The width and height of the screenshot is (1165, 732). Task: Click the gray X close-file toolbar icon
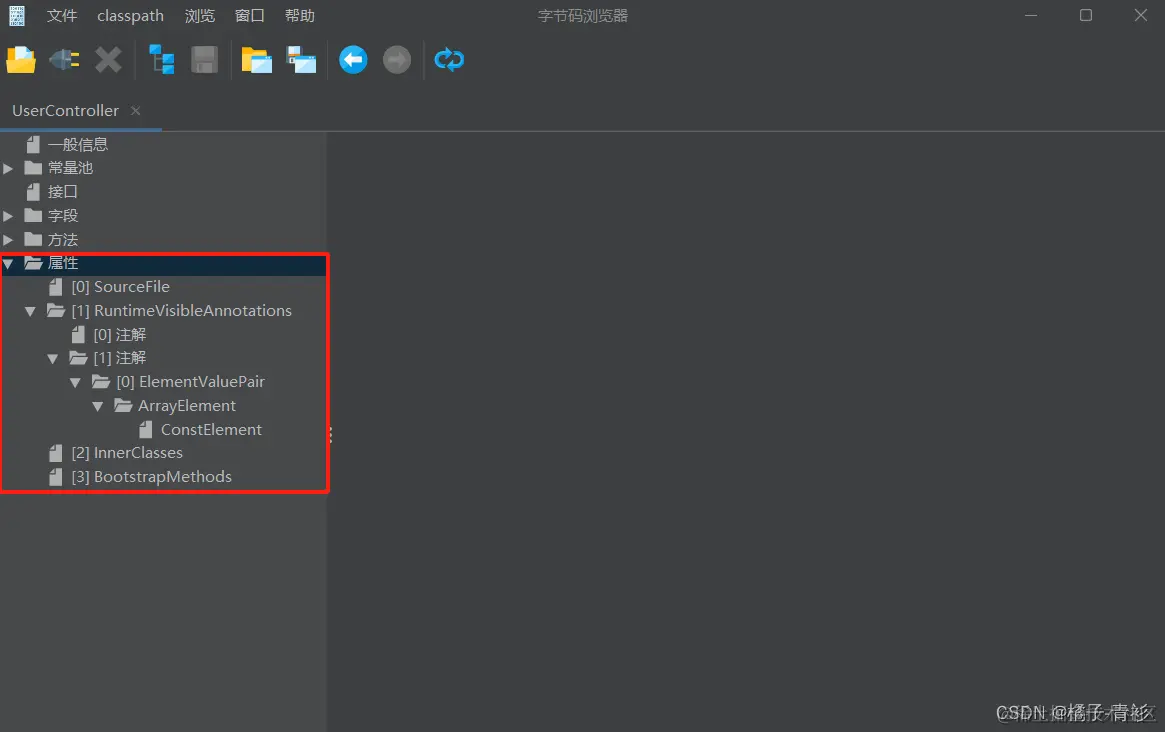coord(108,60)
